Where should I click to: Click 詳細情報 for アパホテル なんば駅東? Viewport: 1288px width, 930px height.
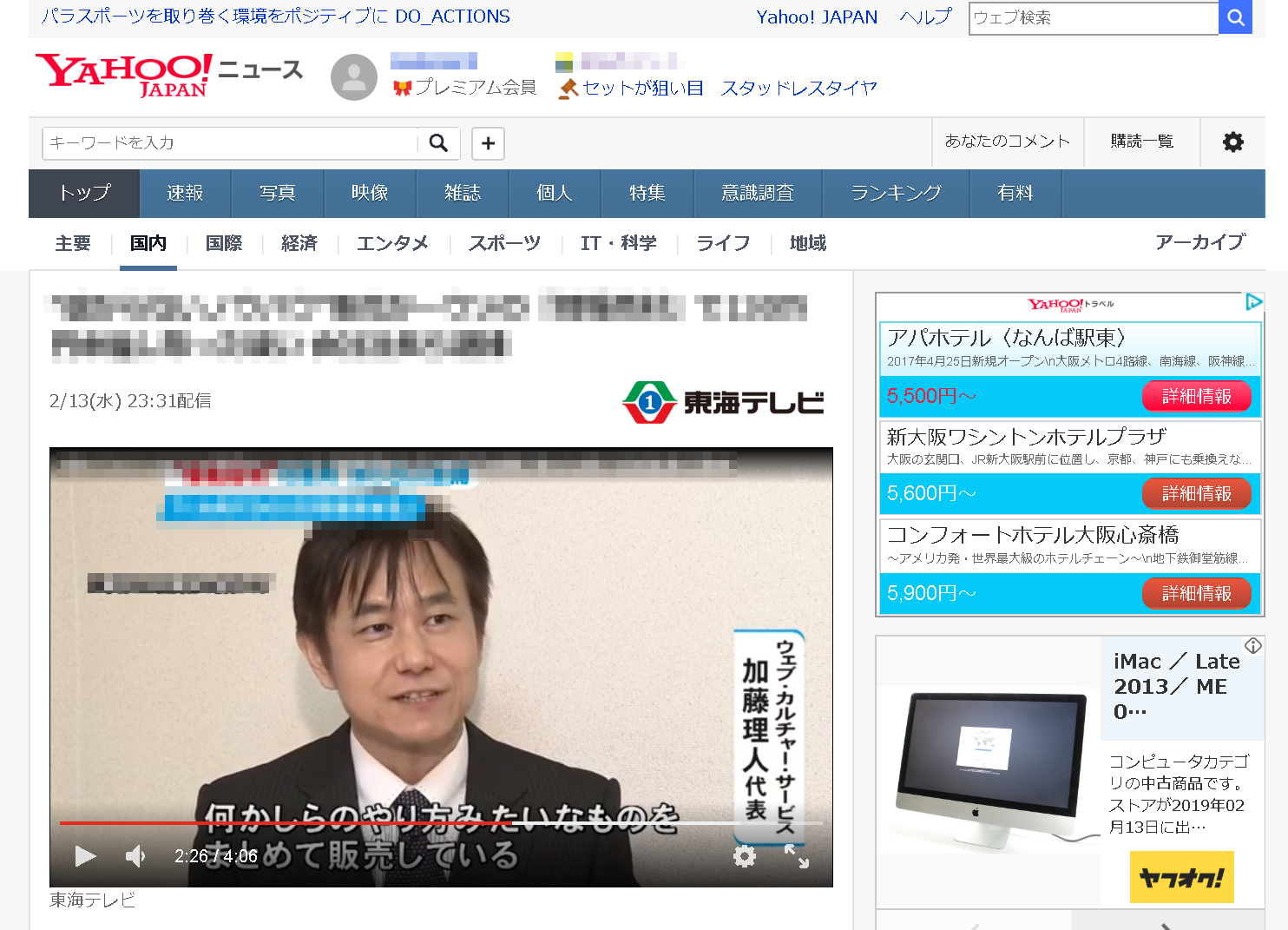pyautogui.click(x=1197, y=395)
